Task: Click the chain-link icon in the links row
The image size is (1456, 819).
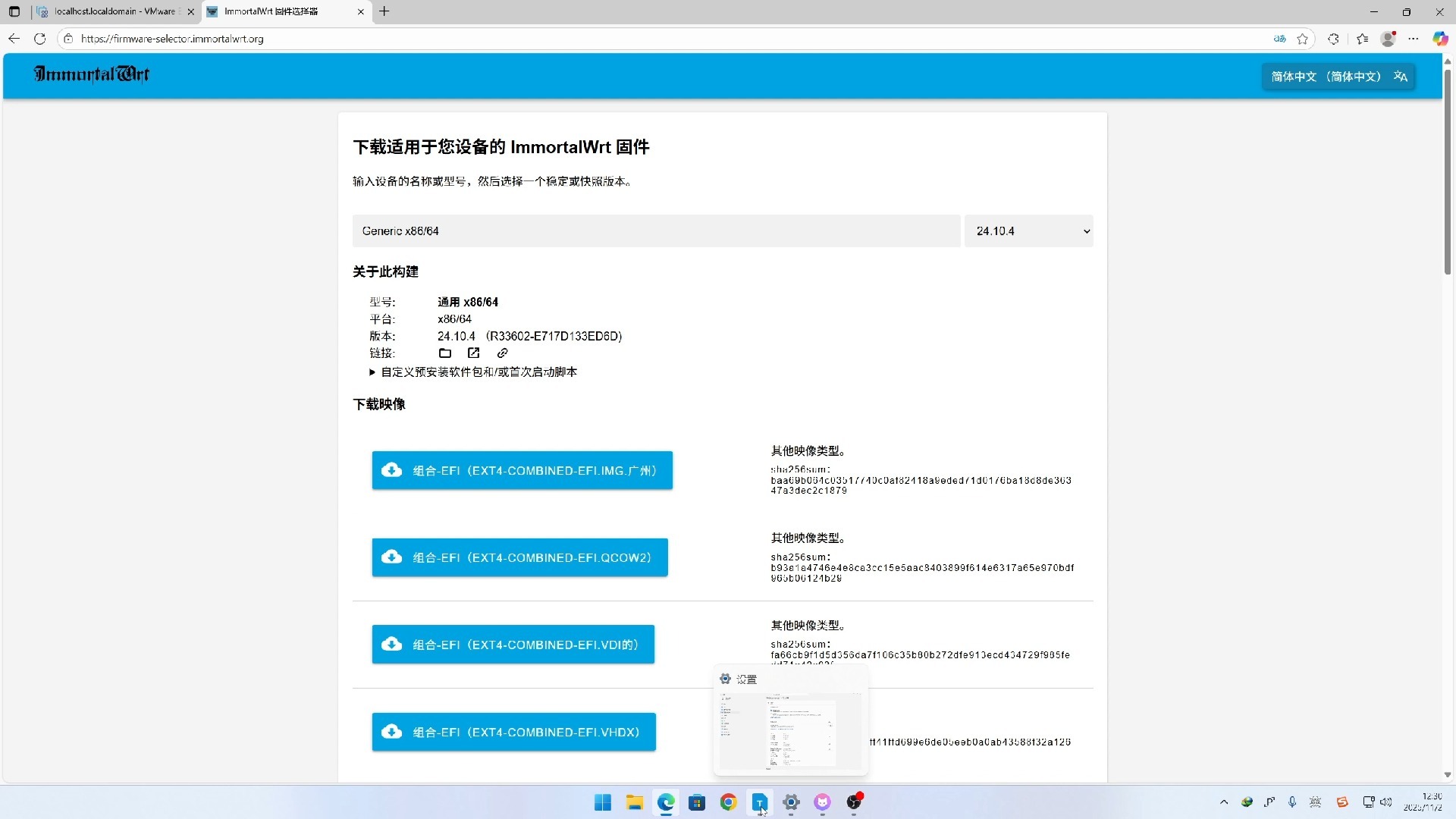Action: (502, 353)
